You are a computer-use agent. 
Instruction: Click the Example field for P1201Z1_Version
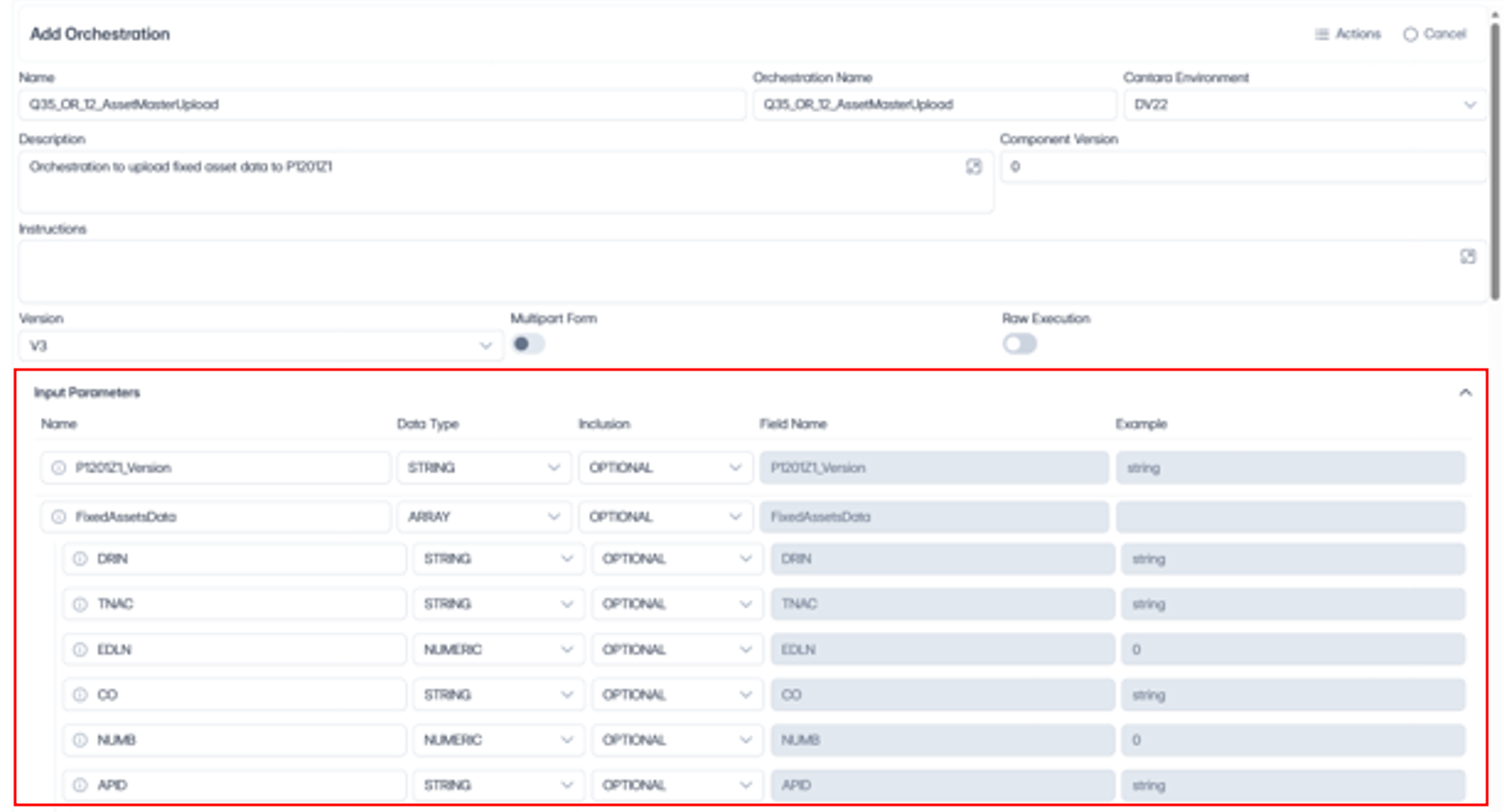1290,467
